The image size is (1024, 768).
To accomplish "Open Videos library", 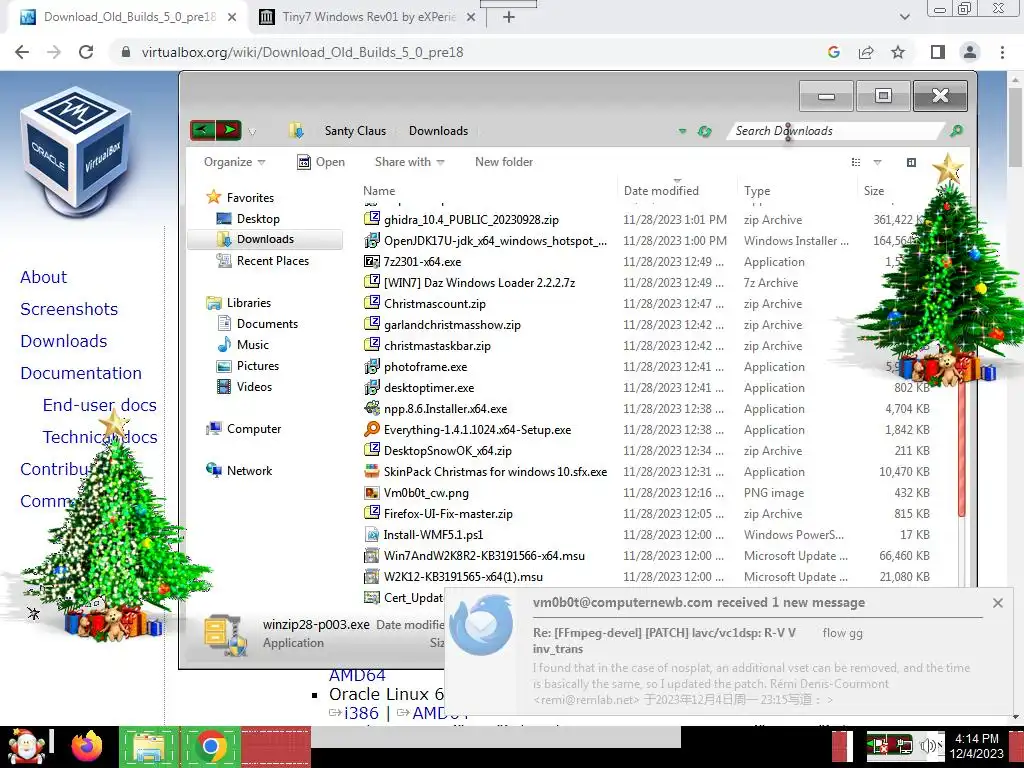I will (244, 387).
